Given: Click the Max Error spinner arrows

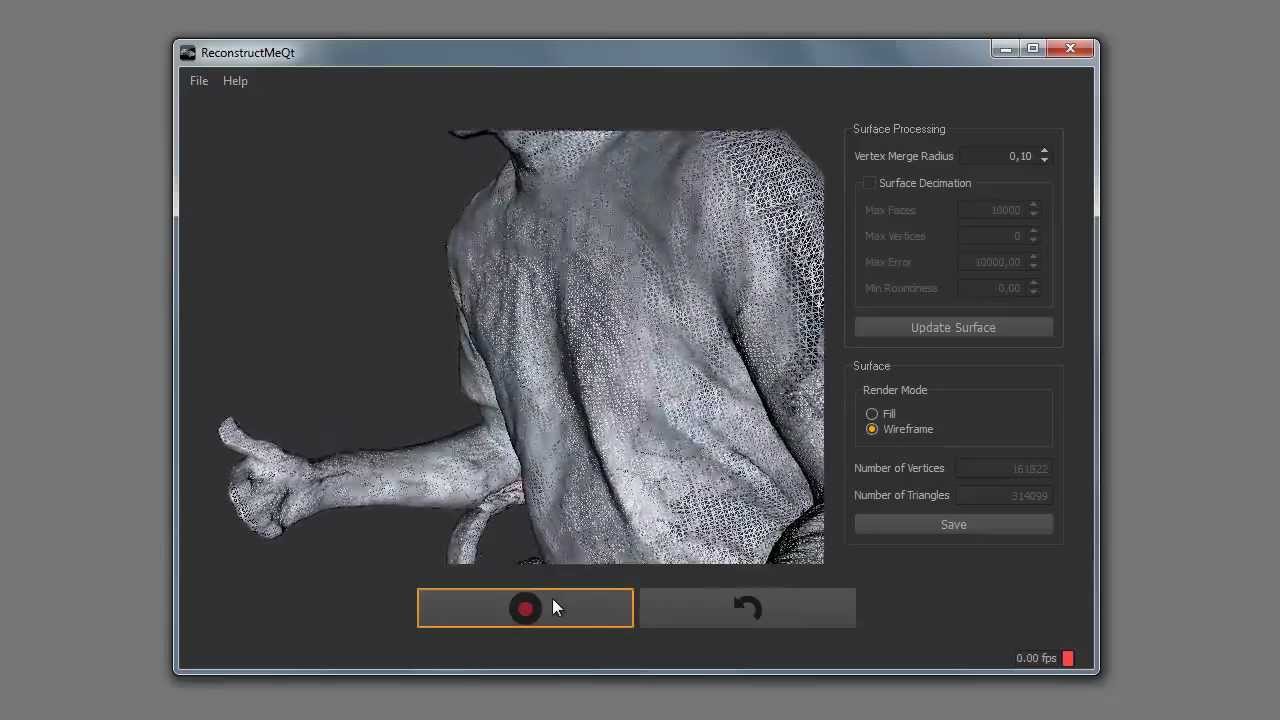Looking at the screenshot, I should [1033, 262].
